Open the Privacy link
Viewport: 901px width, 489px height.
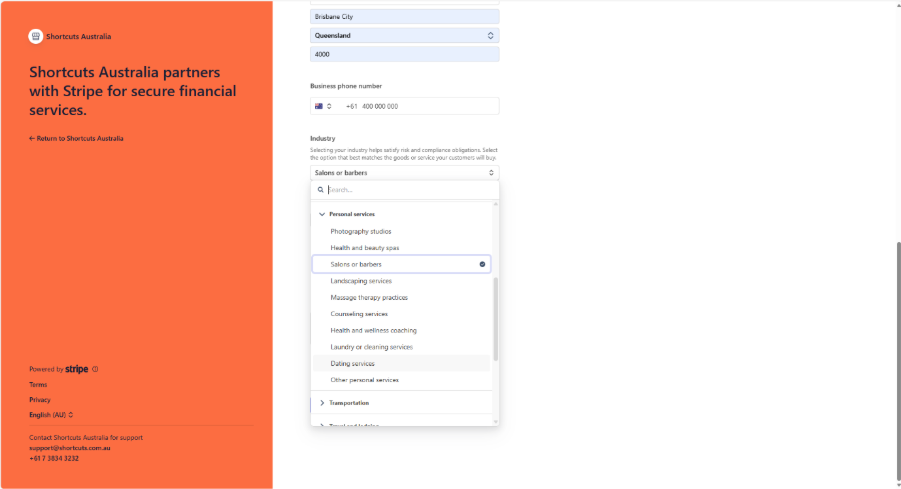(39, 399)
